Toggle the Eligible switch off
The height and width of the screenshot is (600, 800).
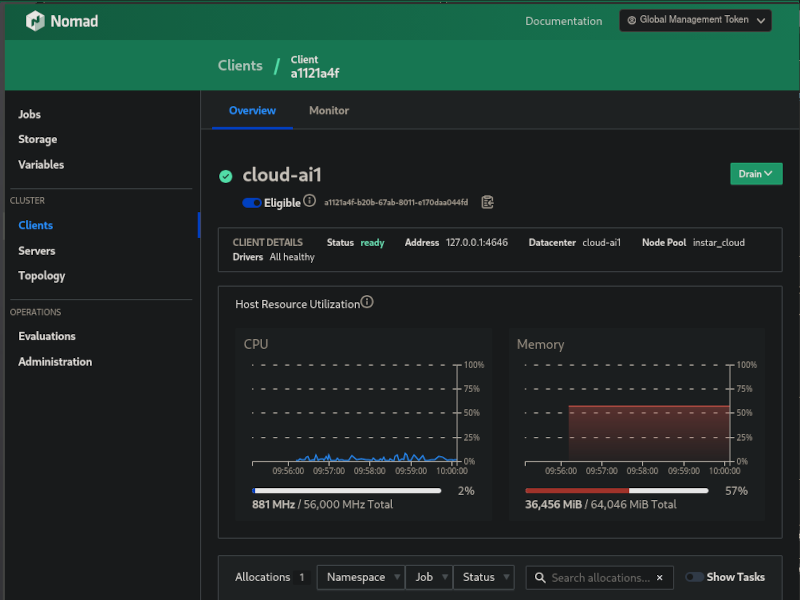point(252,203)
